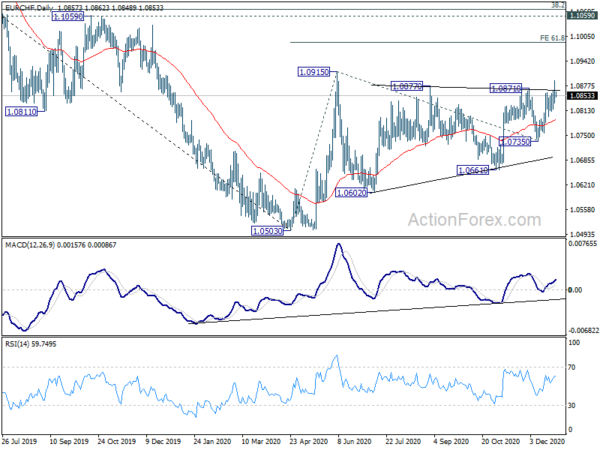Click the 1.08710 high price label

506,88
